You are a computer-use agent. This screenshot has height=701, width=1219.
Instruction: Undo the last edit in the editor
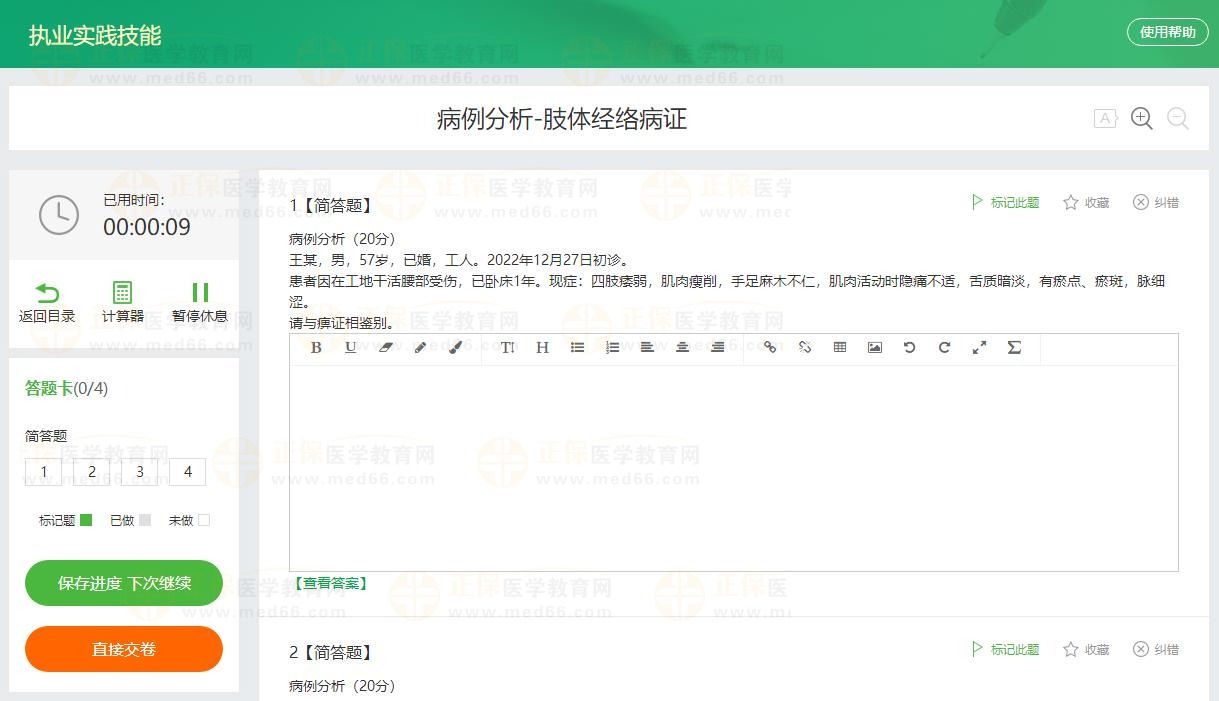[x=909, y=348]
